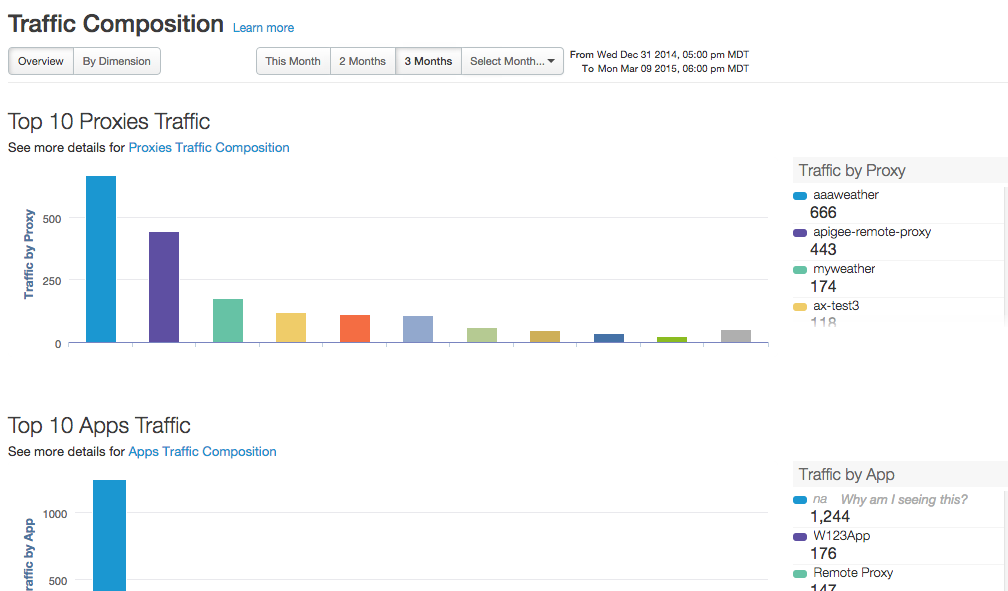Click the purple bar in Proxies Traffic chart
1008x591 pixels.
[164, 288]
